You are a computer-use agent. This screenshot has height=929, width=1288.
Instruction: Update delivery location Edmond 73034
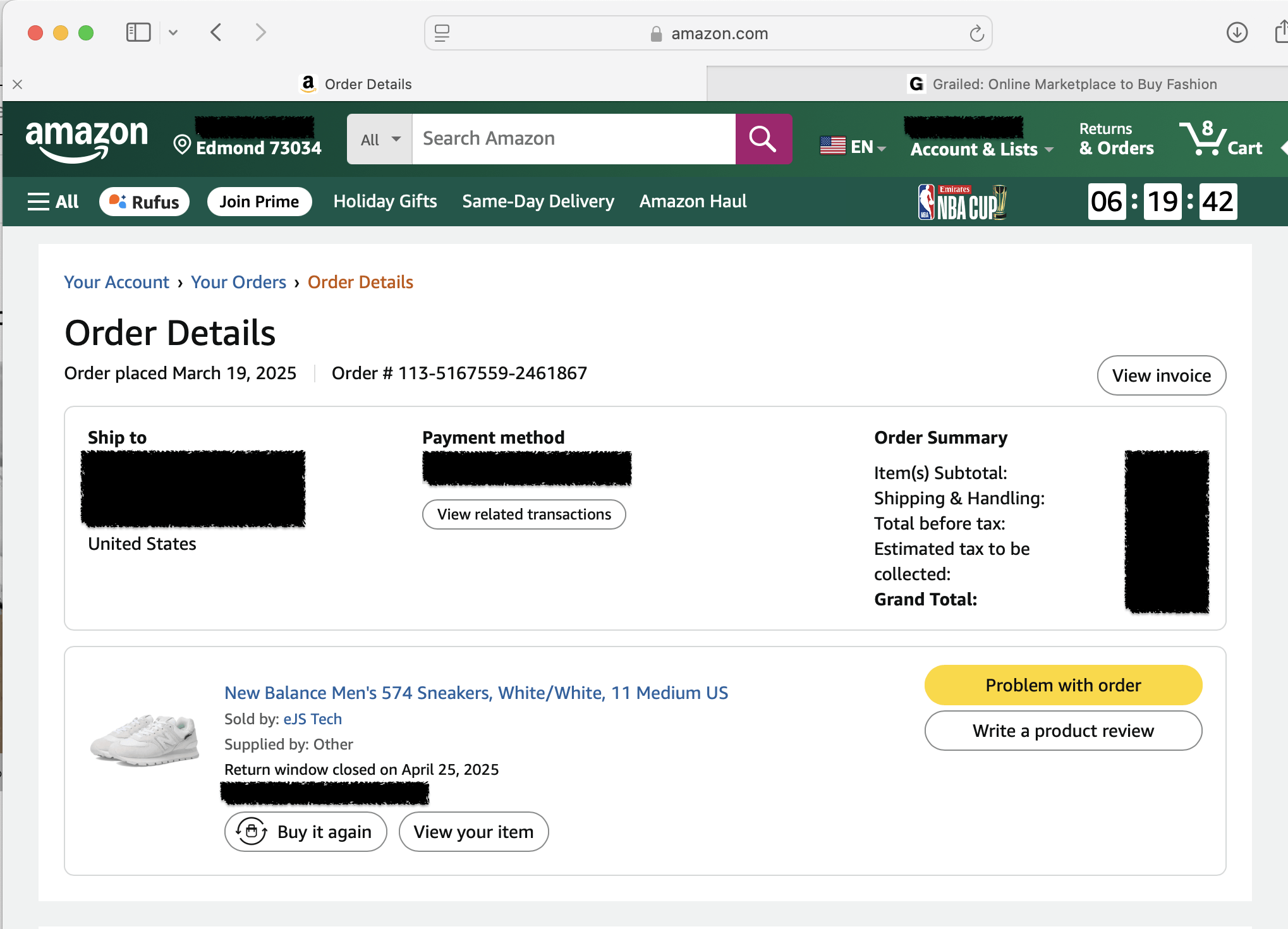coord(248,139)
